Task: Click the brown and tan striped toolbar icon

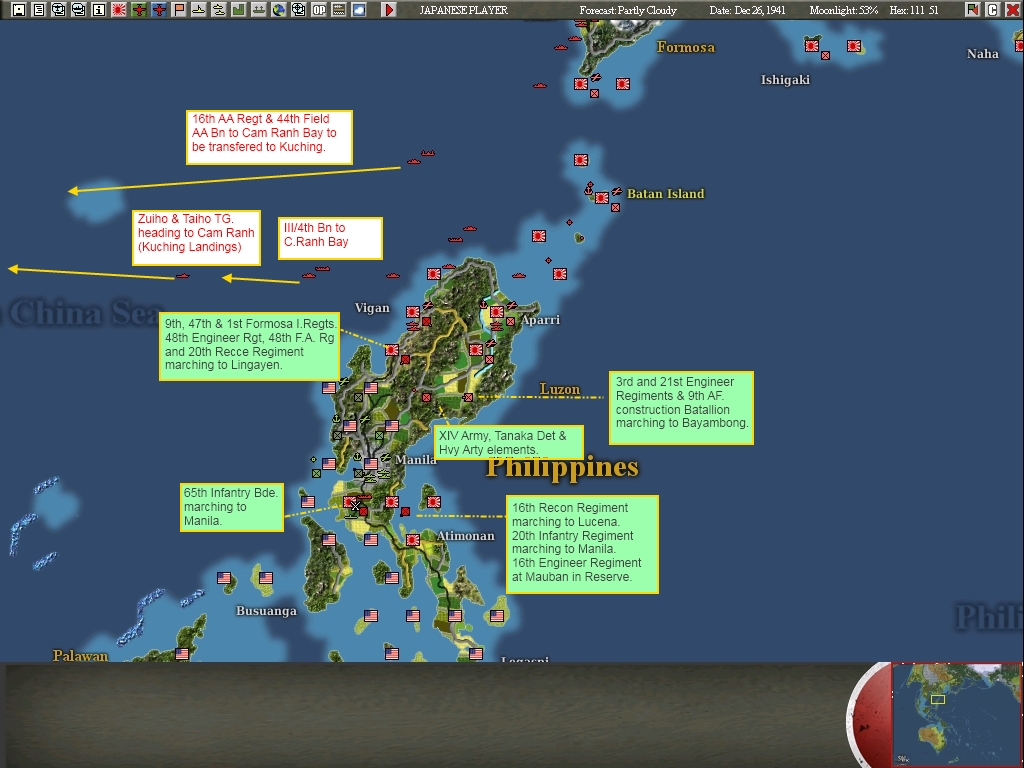Action: click(x=339, y=10)
